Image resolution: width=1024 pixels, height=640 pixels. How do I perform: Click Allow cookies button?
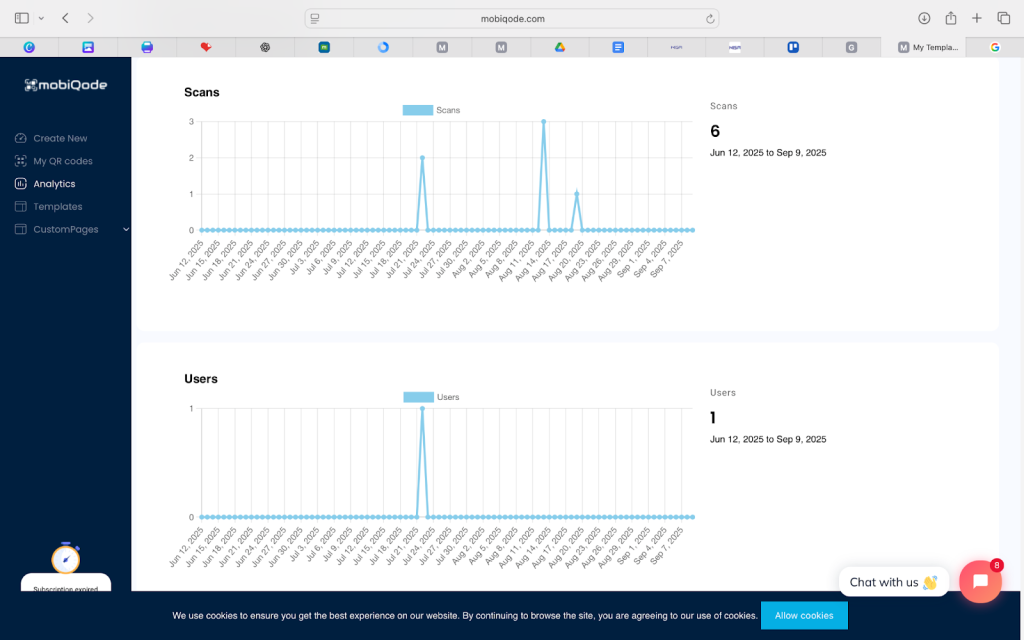(x=803, y=615)
